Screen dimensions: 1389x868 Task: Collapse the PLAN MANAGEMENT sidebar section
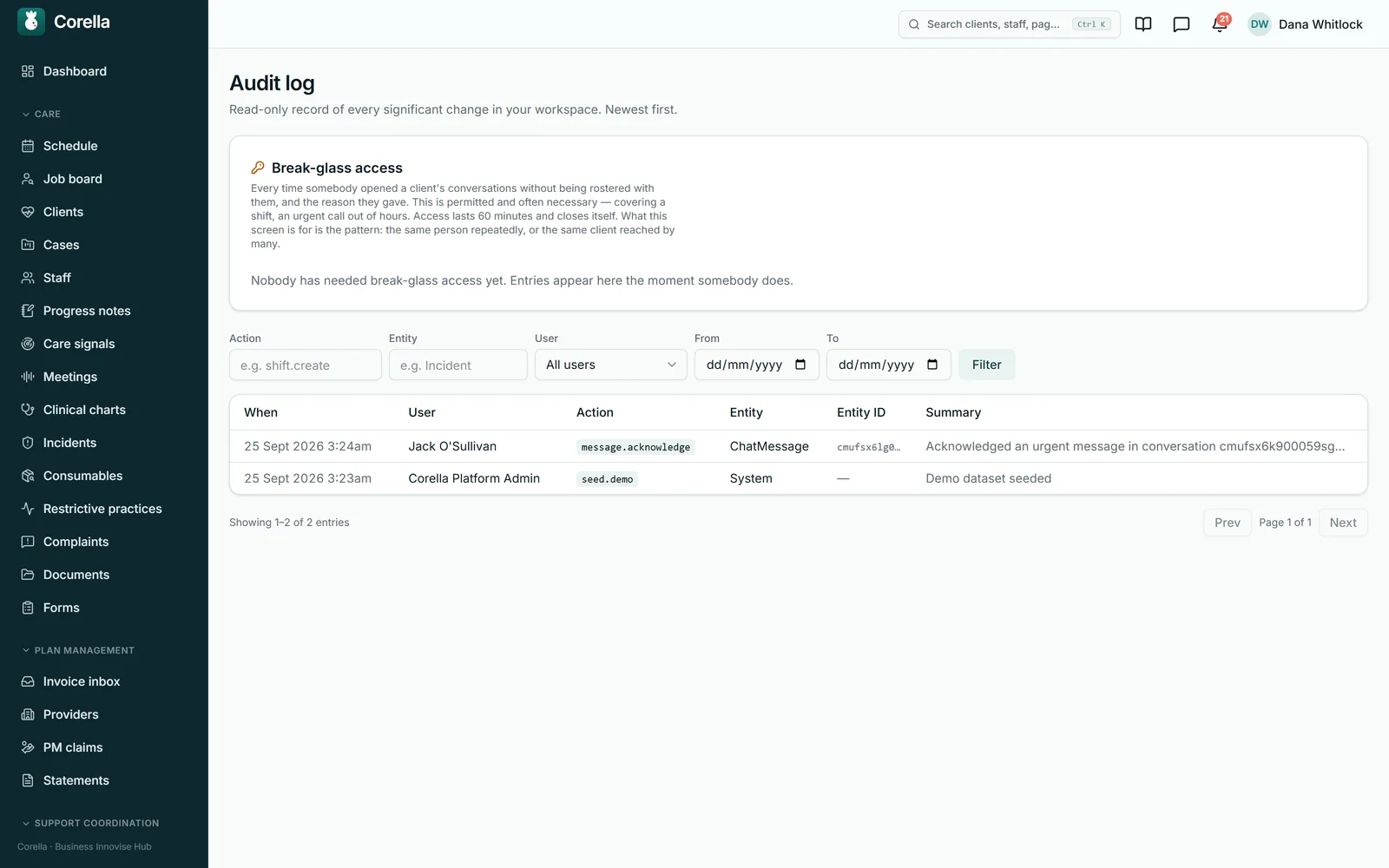tap(78, 650)
